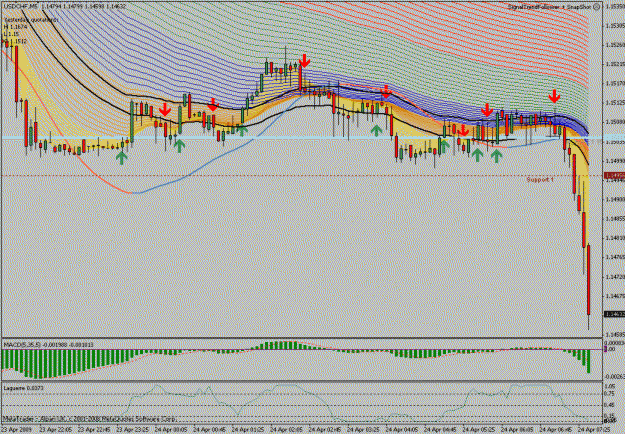Screen dimensions: 625x434
Task: Click the 24 Apr 03:25 time label
Action: (x=362, y=430)
